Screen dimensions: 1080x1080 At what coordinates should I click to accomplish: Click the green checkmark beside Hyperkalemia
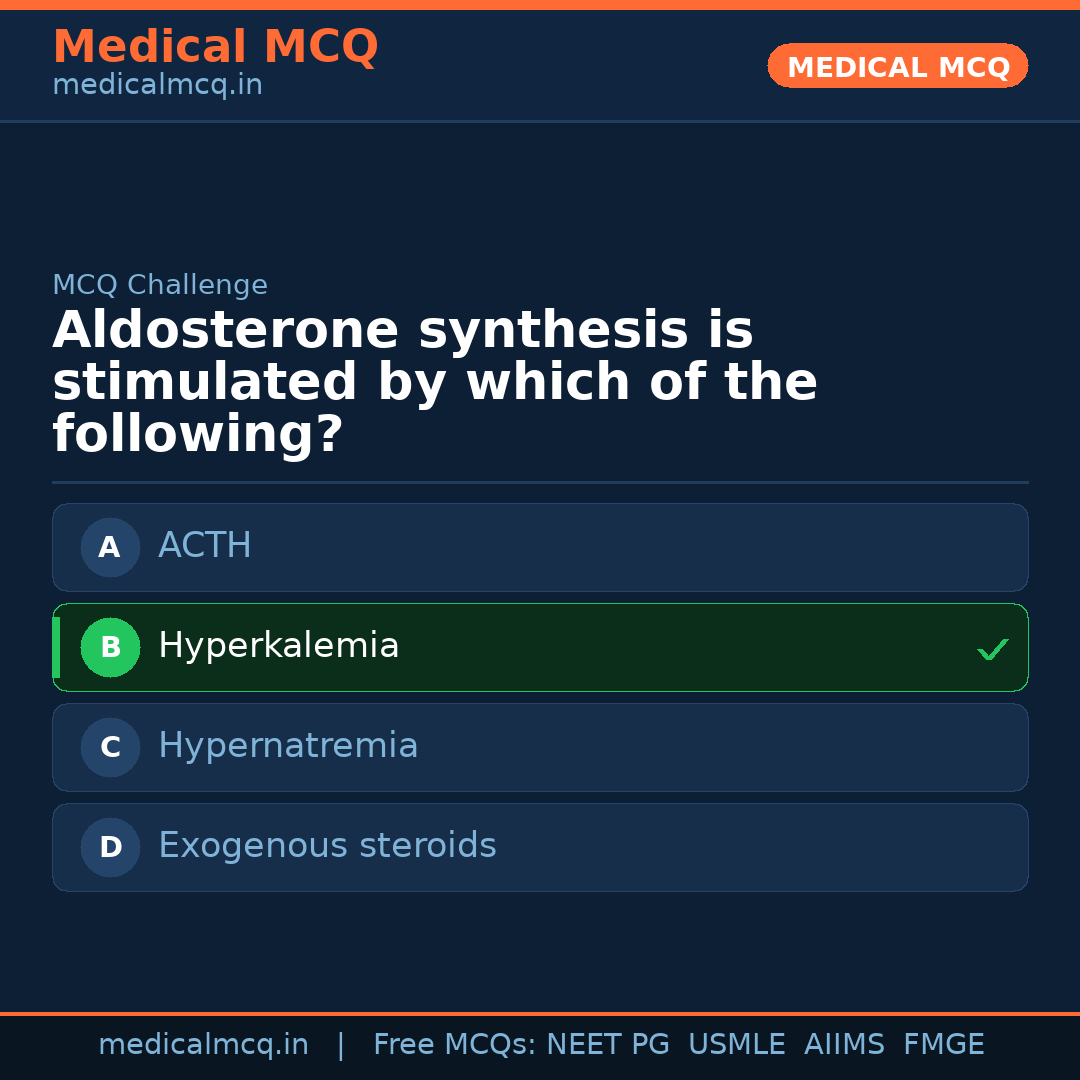click(x=992, y=649)
